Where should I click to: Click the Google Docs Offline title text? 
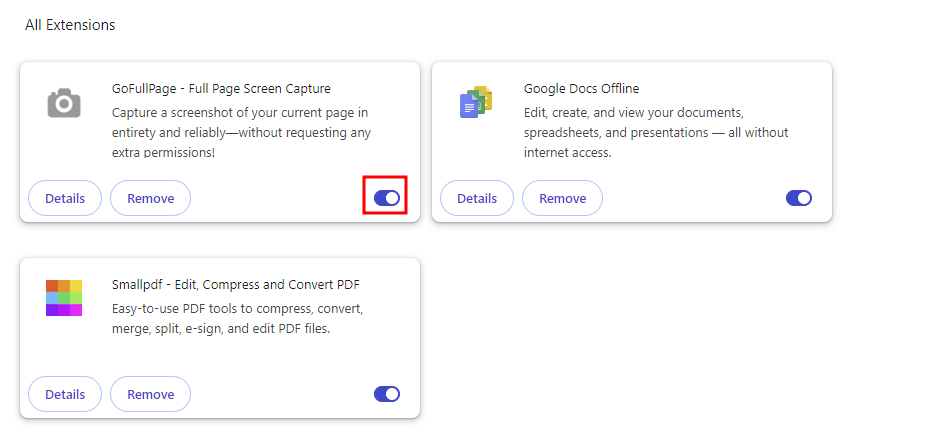[581, 89]
